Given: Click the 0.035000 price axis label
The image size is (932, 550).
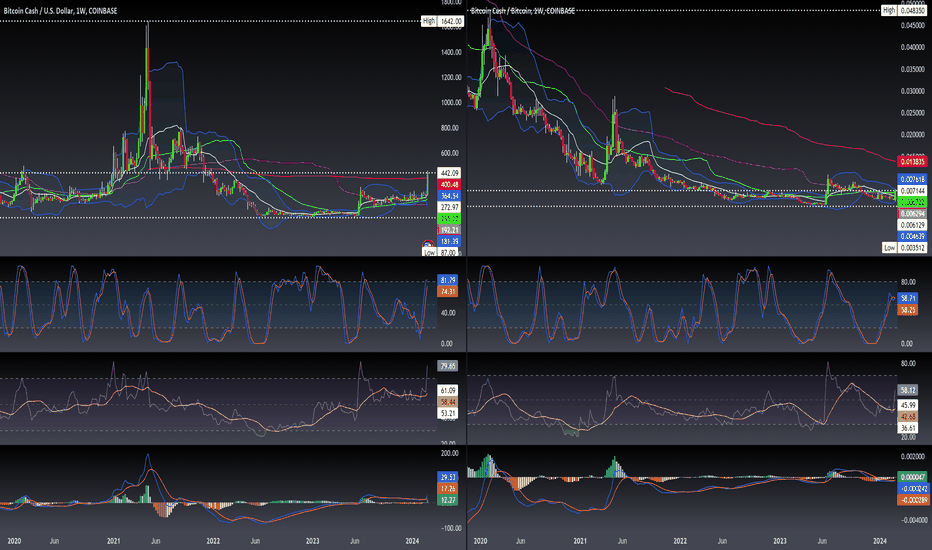Looking at the screenshot, I should pos(912,70).
